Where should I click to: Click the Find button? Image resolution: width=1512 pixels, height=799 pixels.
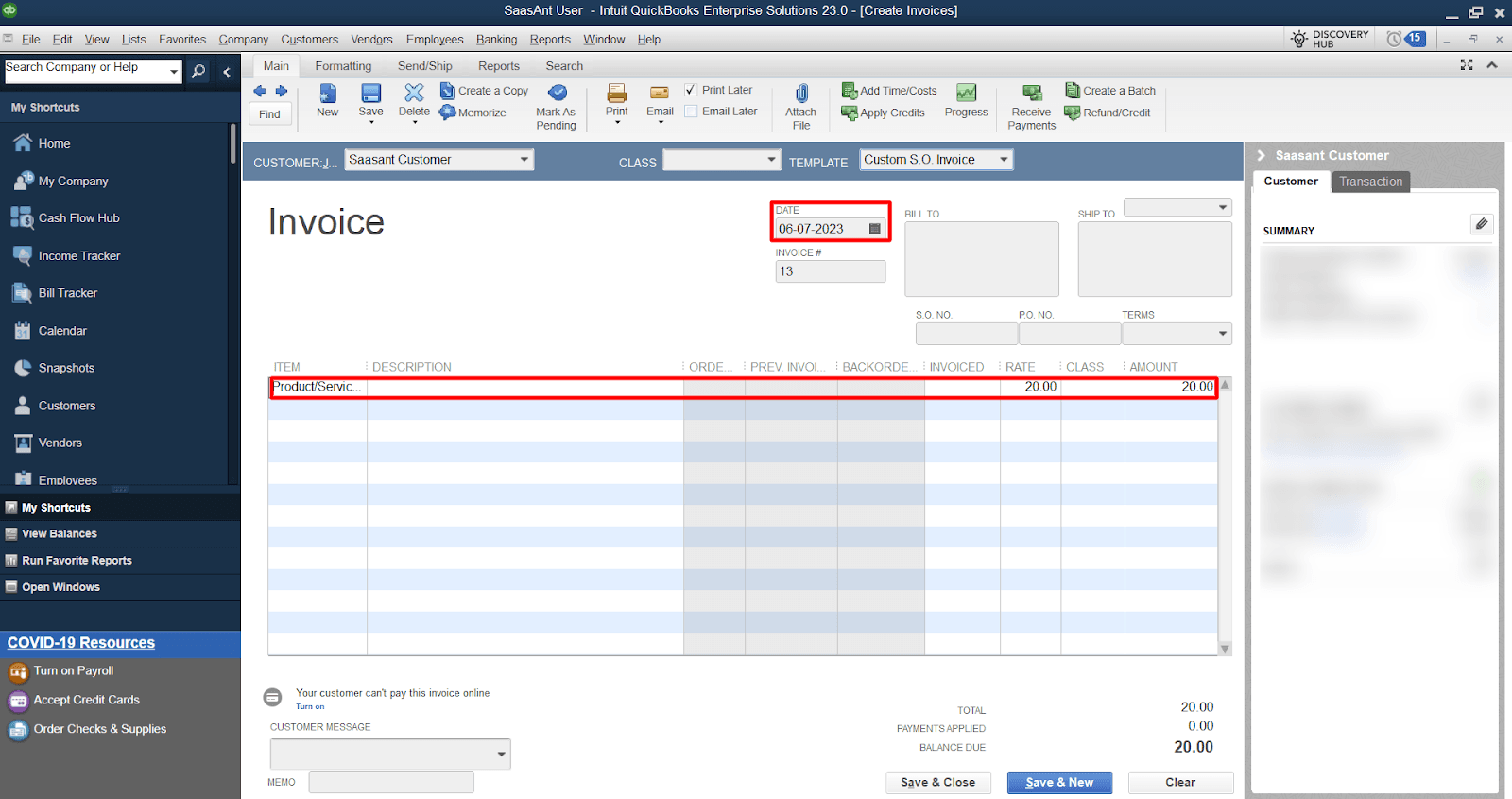(269, 114)
